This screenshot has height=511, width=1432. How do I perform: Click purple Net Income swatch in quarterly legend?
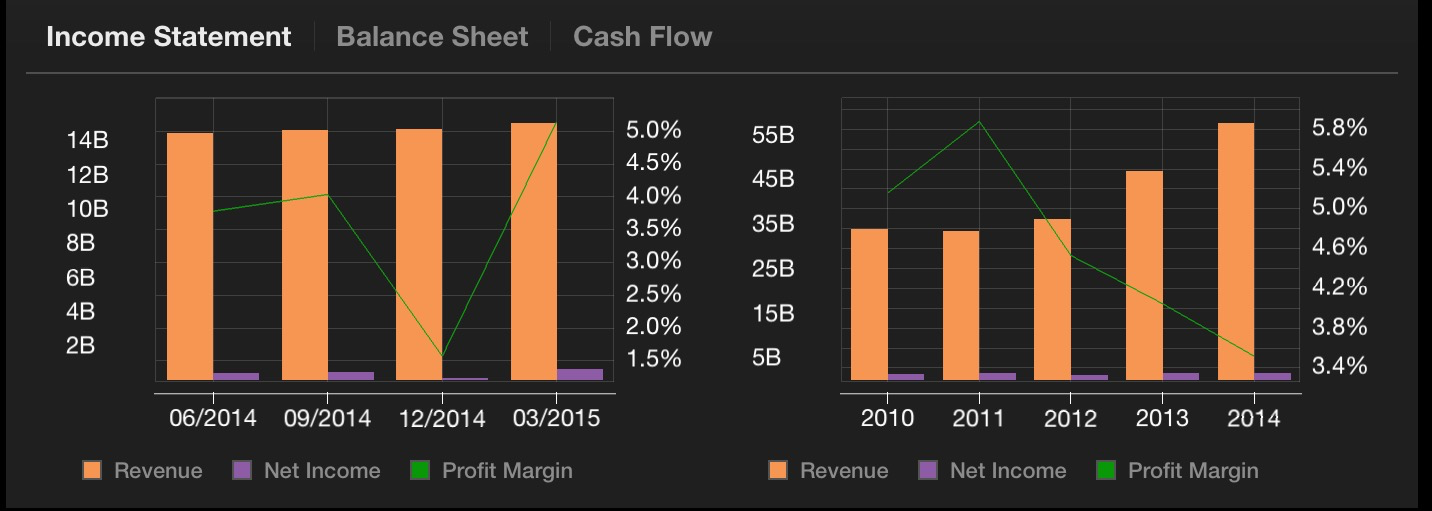point(241,471)
